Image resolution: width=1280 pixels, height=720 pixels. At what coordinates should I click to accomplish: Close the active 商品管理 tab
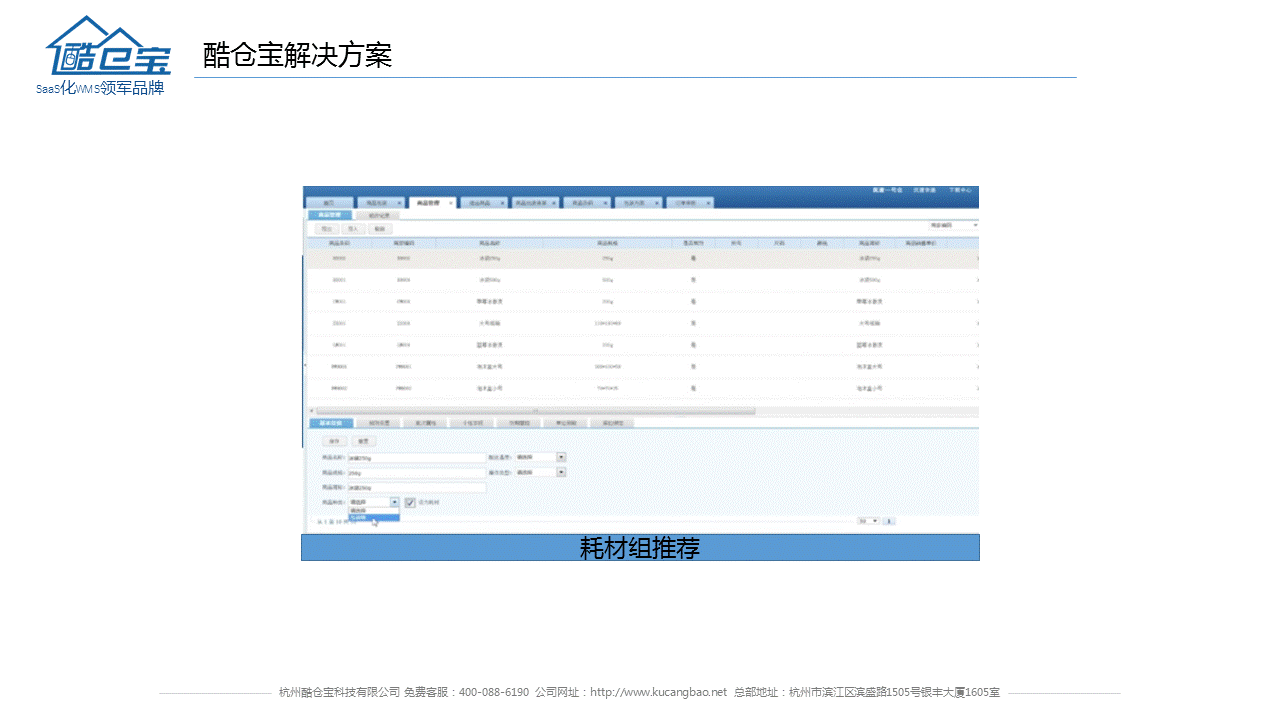click(451, 203)
